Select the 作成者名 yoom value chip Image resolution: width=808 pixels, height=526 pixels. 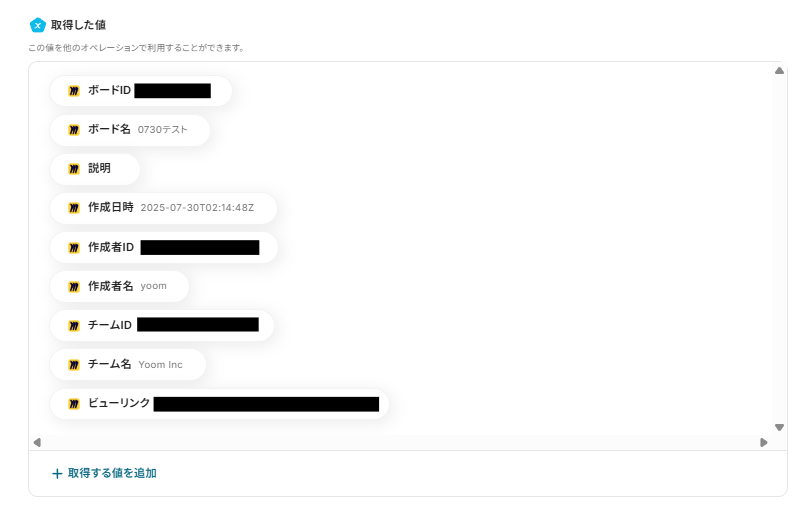point(120,286)
